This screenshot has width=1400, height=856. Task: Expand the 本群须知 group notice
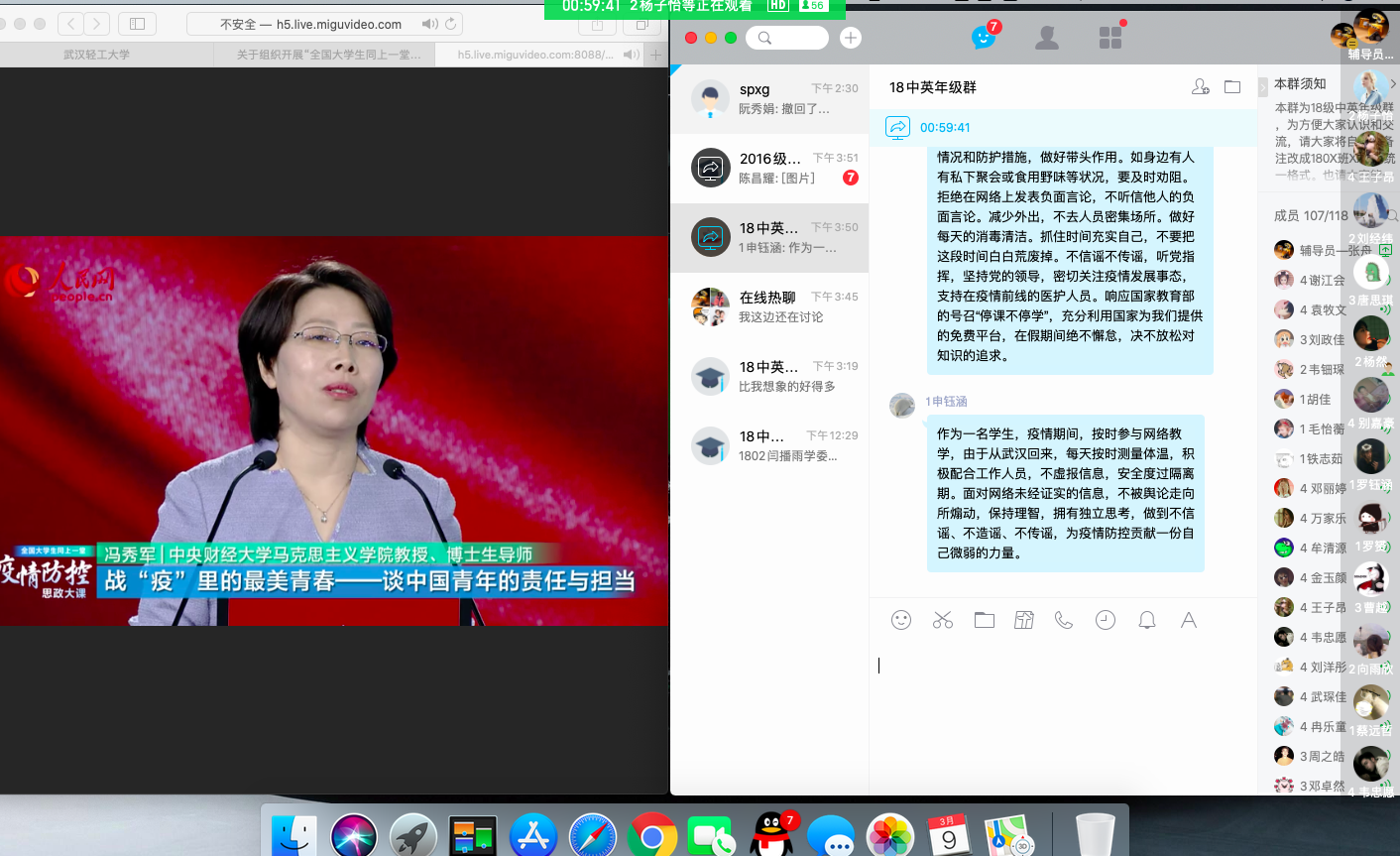(x=1392, y=84)
